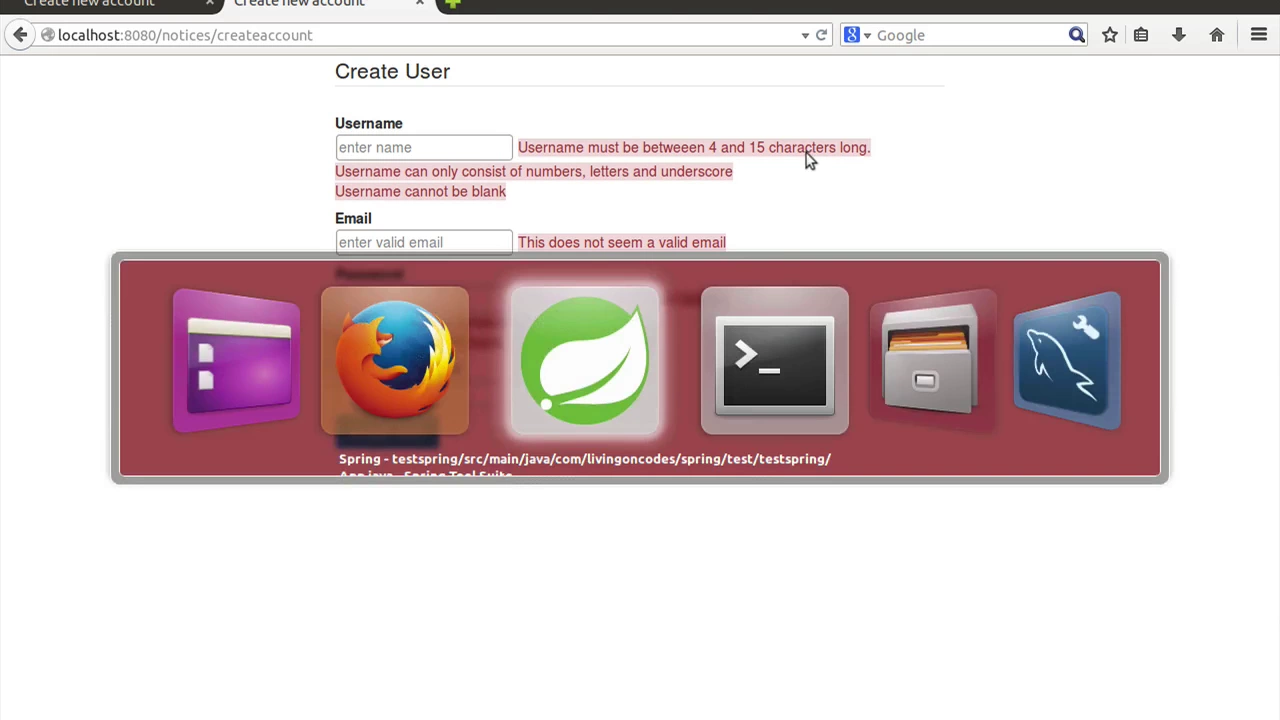Switch to file manager in switcher
1280x720 pixels.
click(930, 361)
